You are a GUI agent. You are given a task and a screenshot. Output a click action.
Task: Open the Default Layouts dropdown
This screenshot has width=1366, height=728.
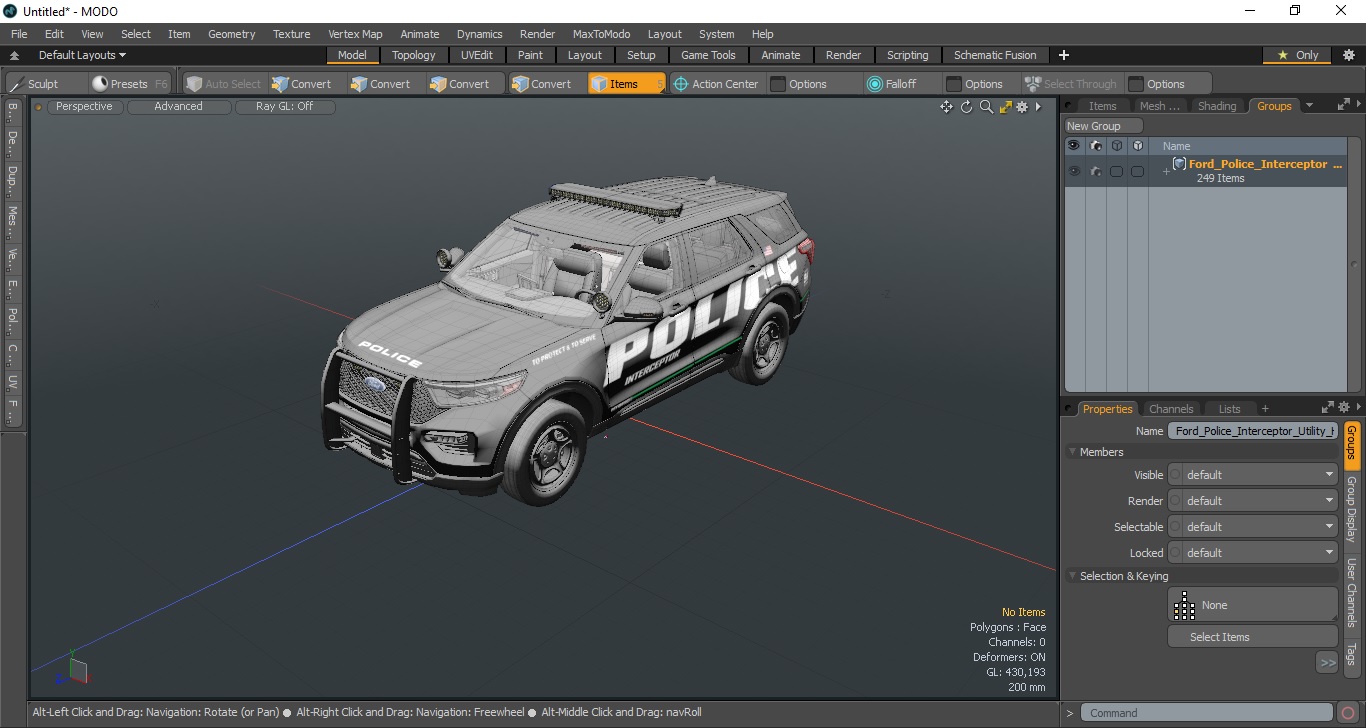point(82,55)
